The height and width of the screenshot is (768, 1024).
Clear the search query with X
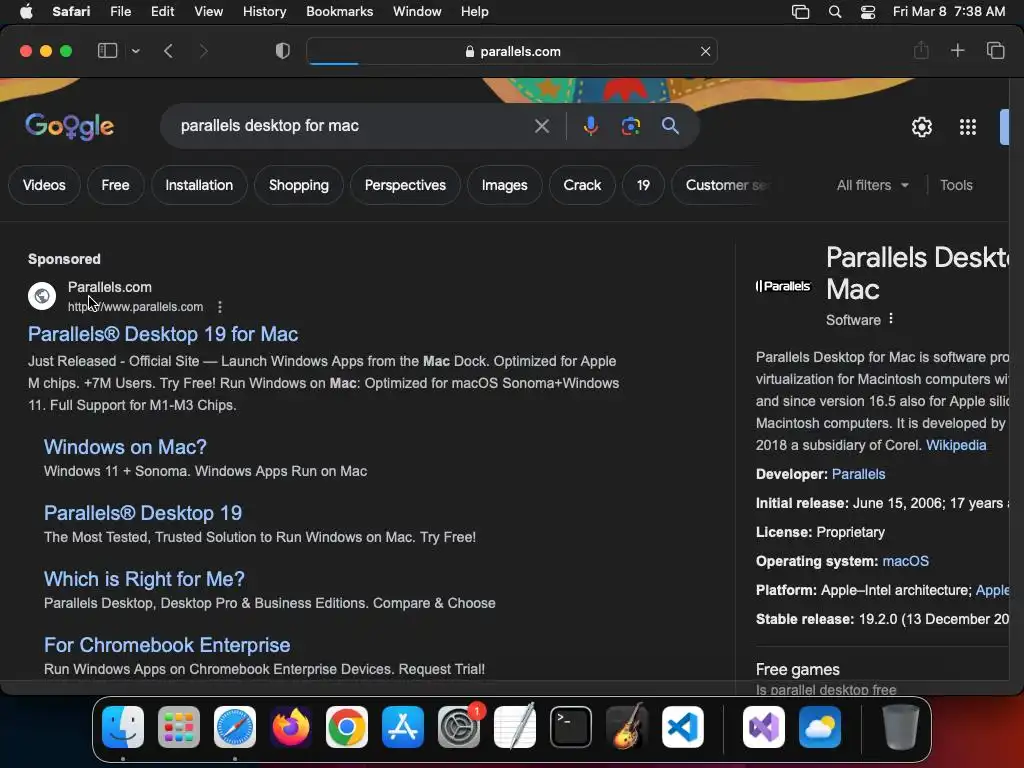pyautogui.click(x=541, y=126)
